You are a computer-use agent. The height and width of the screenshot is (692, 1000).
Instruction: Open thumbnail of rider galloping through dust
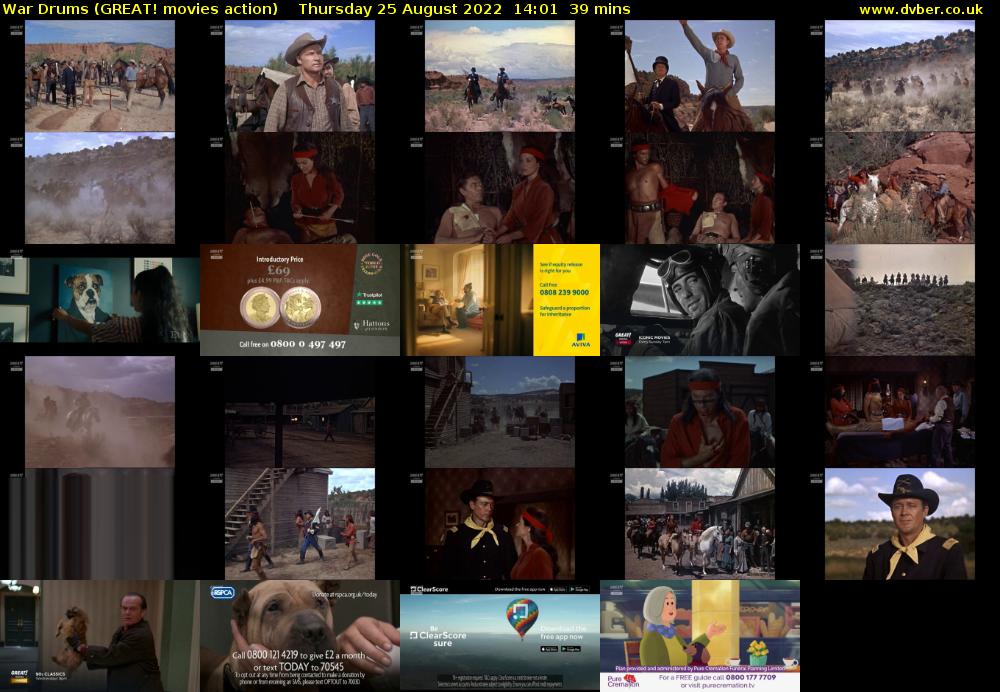pyautogui.click(x=99, y=412)
